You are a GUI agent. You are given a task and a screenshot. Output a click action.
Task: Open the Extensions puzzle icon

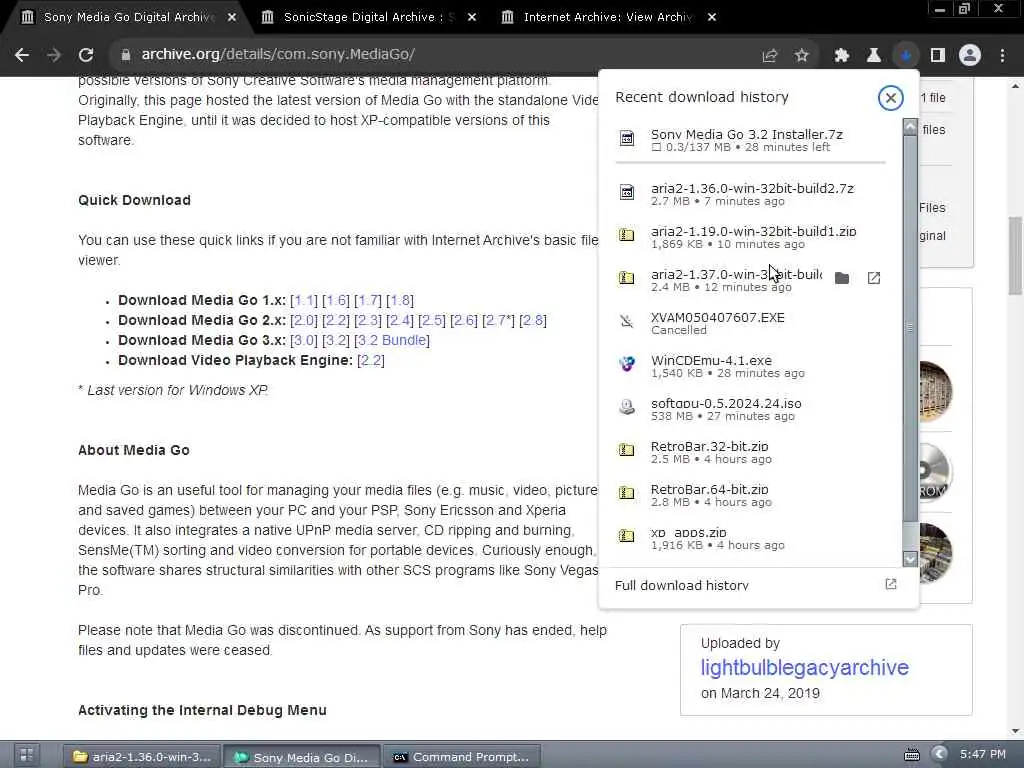point(842,56)
